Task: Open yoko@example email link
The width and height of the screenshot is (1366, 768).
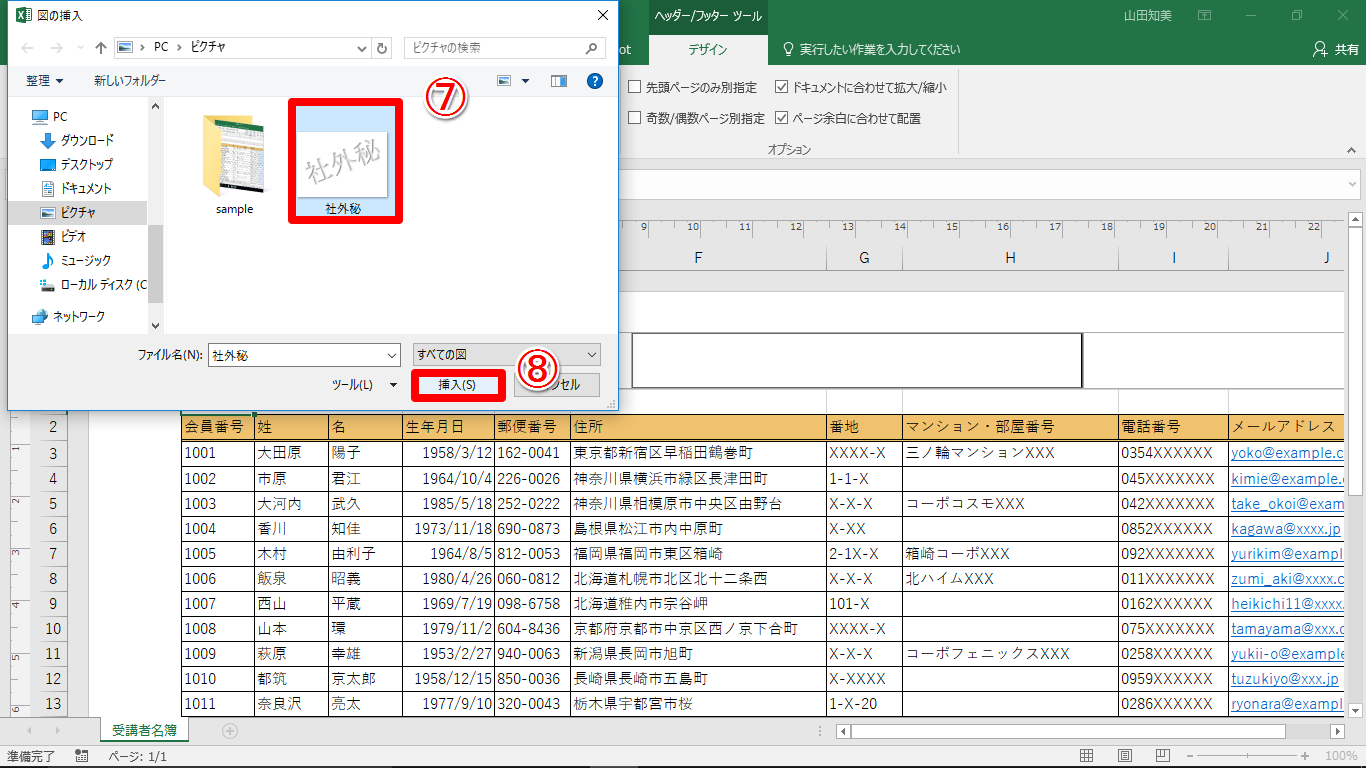Action: [1287, 453]
